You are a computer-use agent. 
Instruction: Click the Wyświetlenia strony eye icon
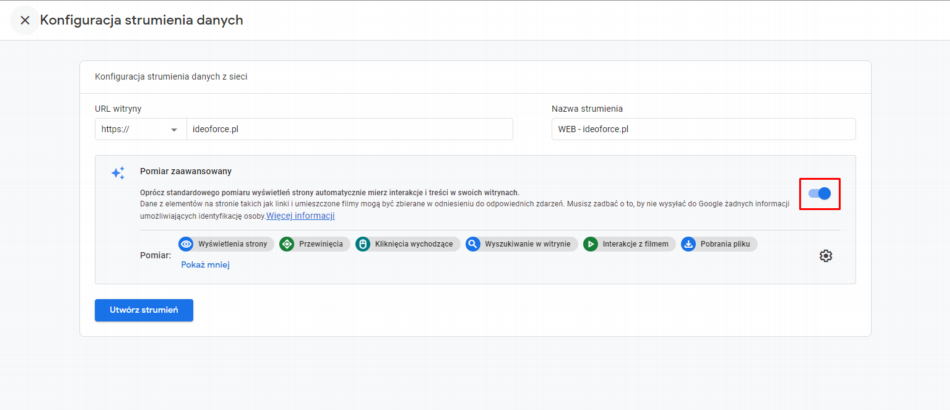pyautogui.click(x=186, y=244)
